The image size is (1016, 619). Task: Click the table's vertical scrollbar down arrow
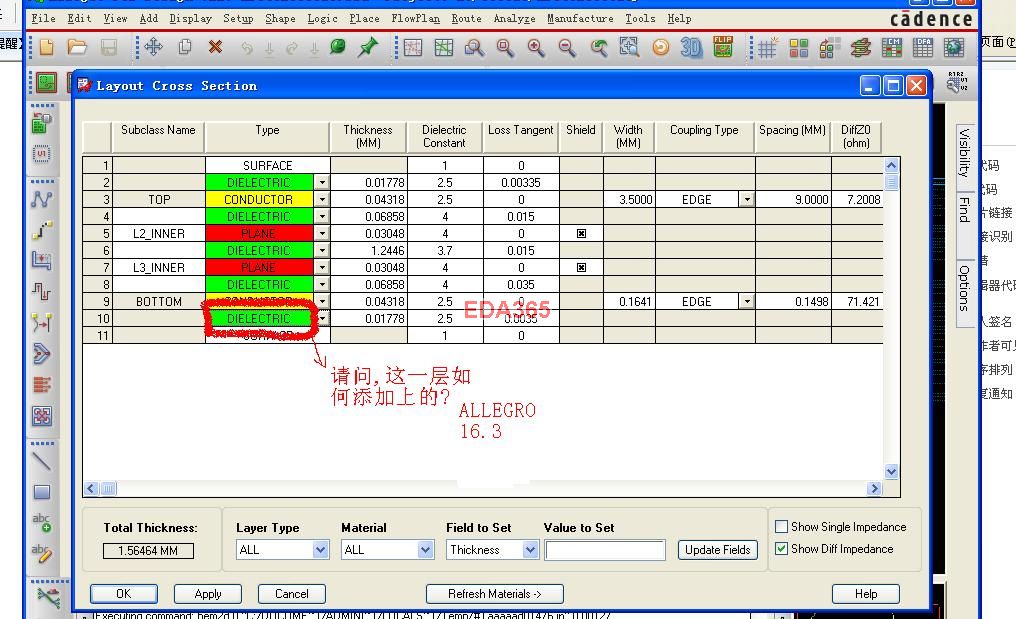892,472
